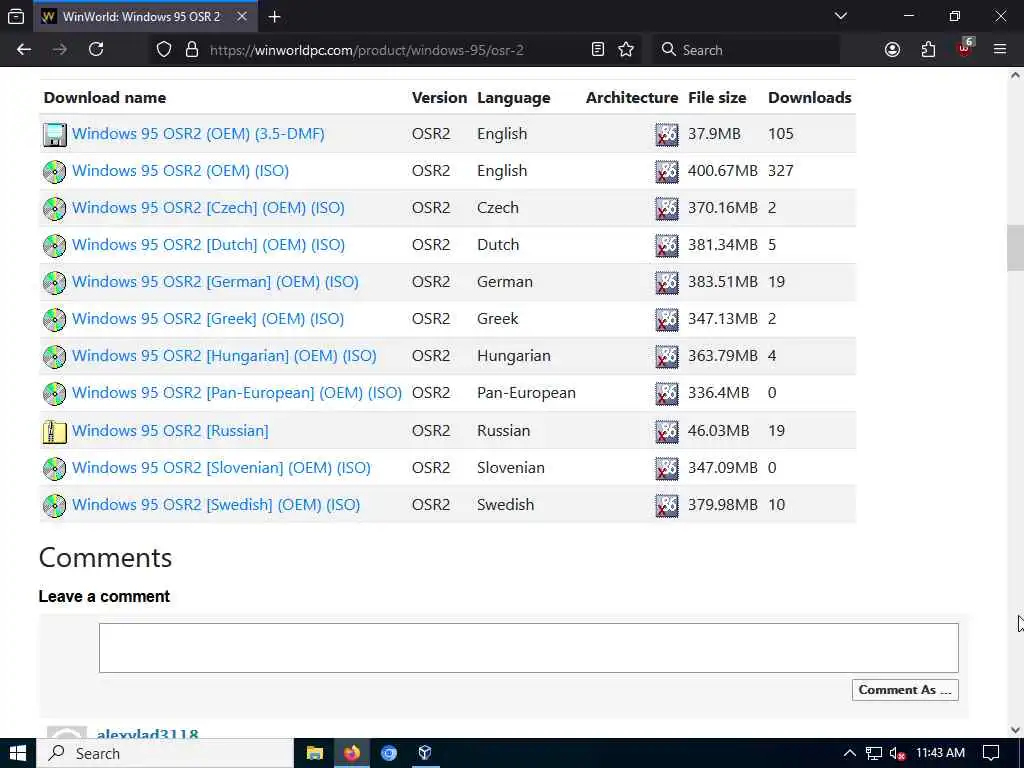Click the CD icon in the Slovenian row
This screenshot has height=768, width=1024.
point(55,468)
